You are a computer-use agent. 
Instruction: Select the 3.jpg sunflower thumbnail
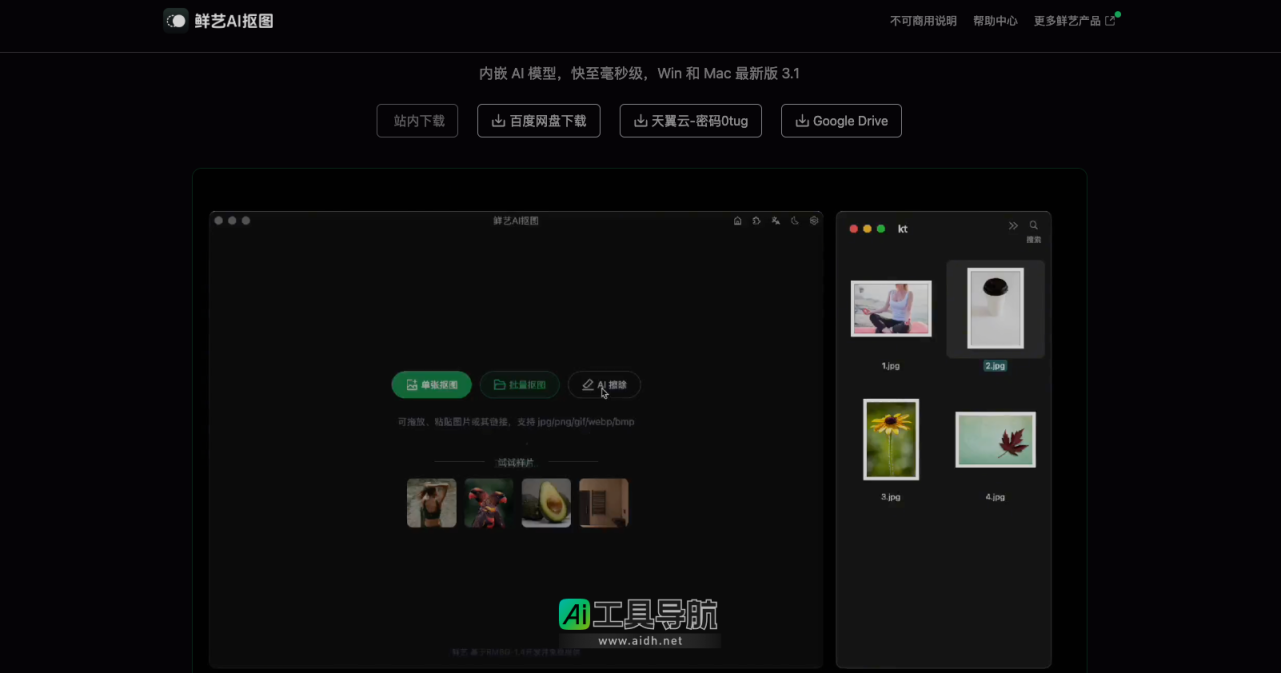890,439
